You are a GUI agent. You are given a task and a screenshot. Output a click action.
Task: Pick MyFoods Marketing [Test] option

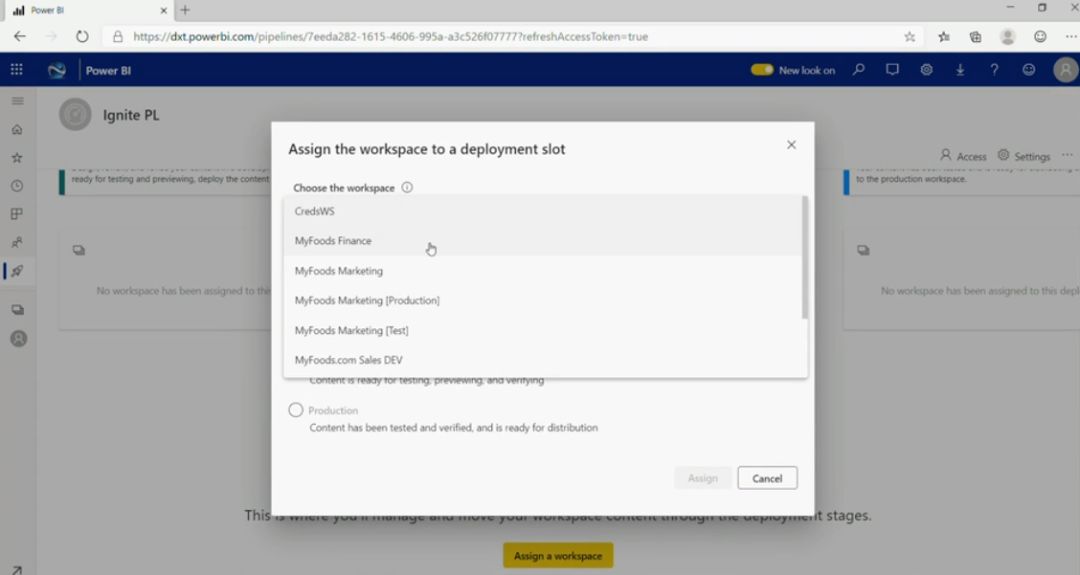(x=543, y=331)
